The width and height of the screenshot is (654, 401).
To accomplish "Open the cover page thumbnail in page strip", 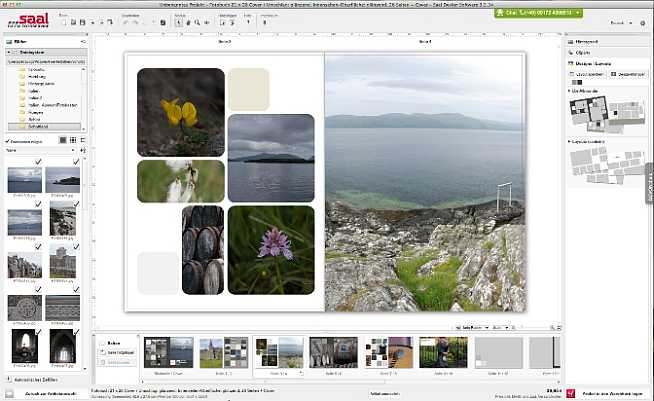I will [169, 353].
